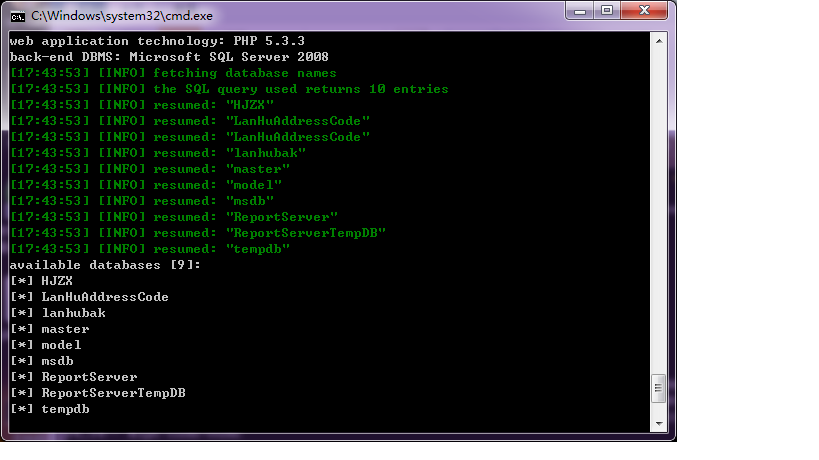Click the ReportServer database list entry
Viewport: 819px width, 460px height.
coord(74,377)
